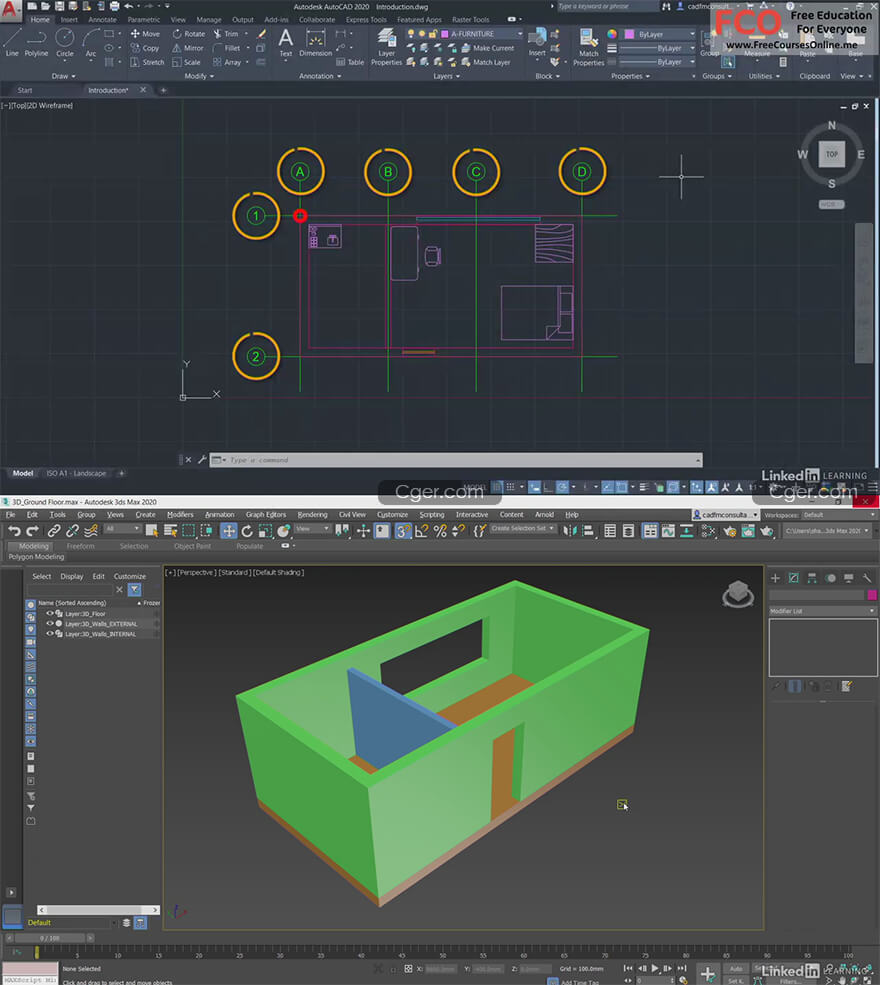This screenshot has height=985, width=880.
Task: Expand the Modify panel dropdown in AutoCAD
Action: coord(199,76)
